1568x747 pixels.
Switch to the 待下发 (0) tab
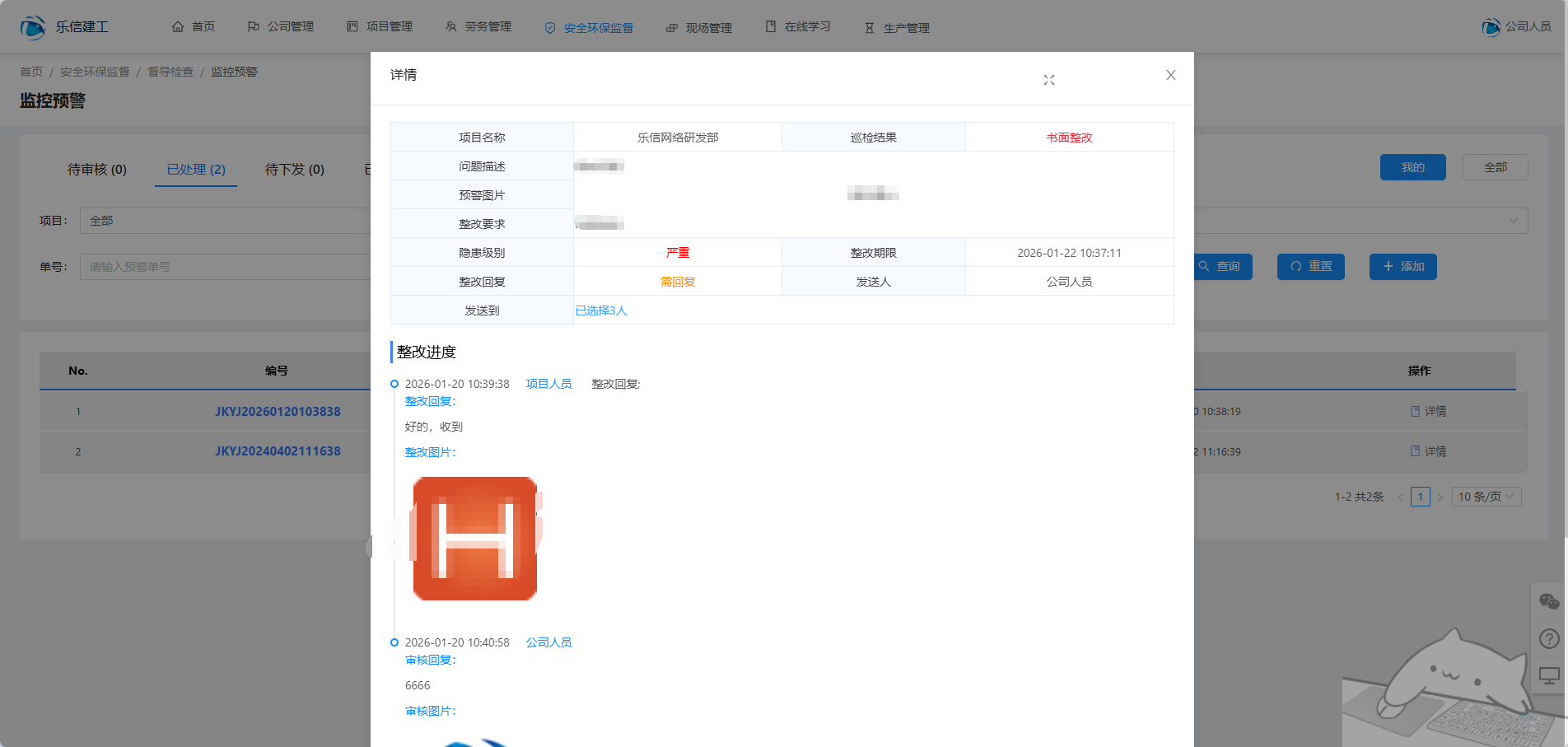pyautogui.click(x=294, y=170)
